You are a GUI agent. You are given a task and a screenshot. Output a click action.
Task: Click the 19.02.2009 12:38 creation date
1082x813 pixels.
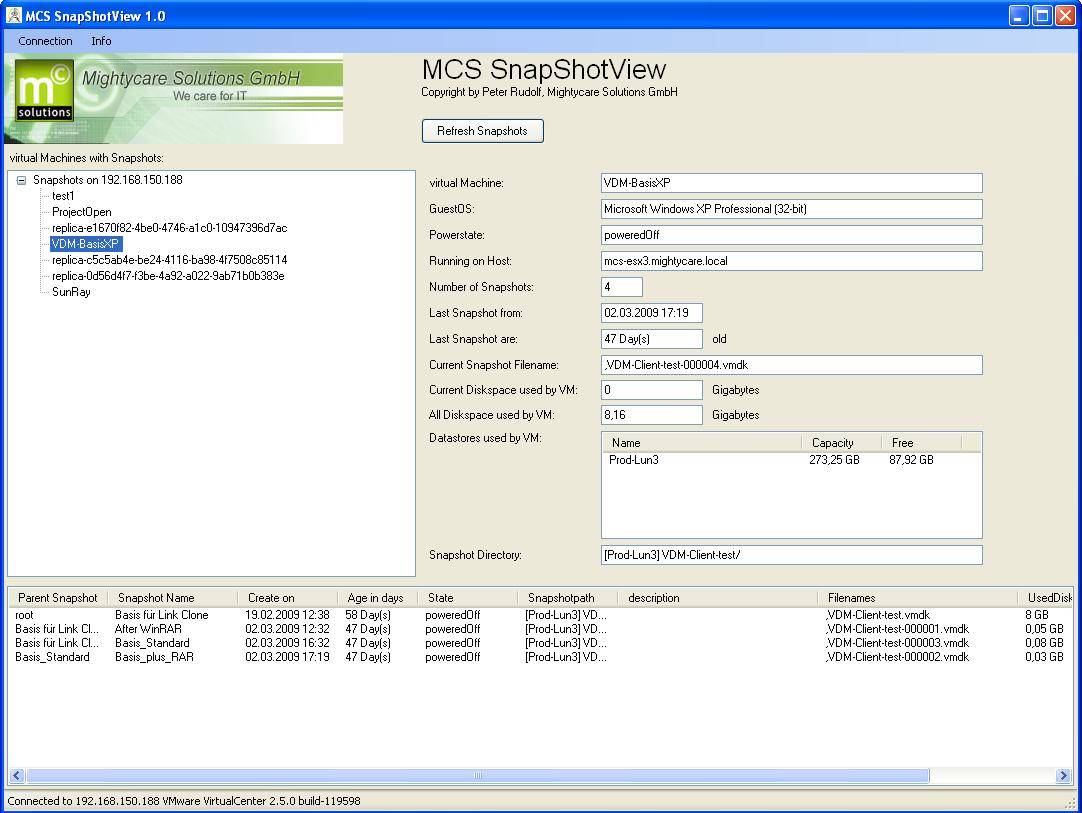pos(287,615)
